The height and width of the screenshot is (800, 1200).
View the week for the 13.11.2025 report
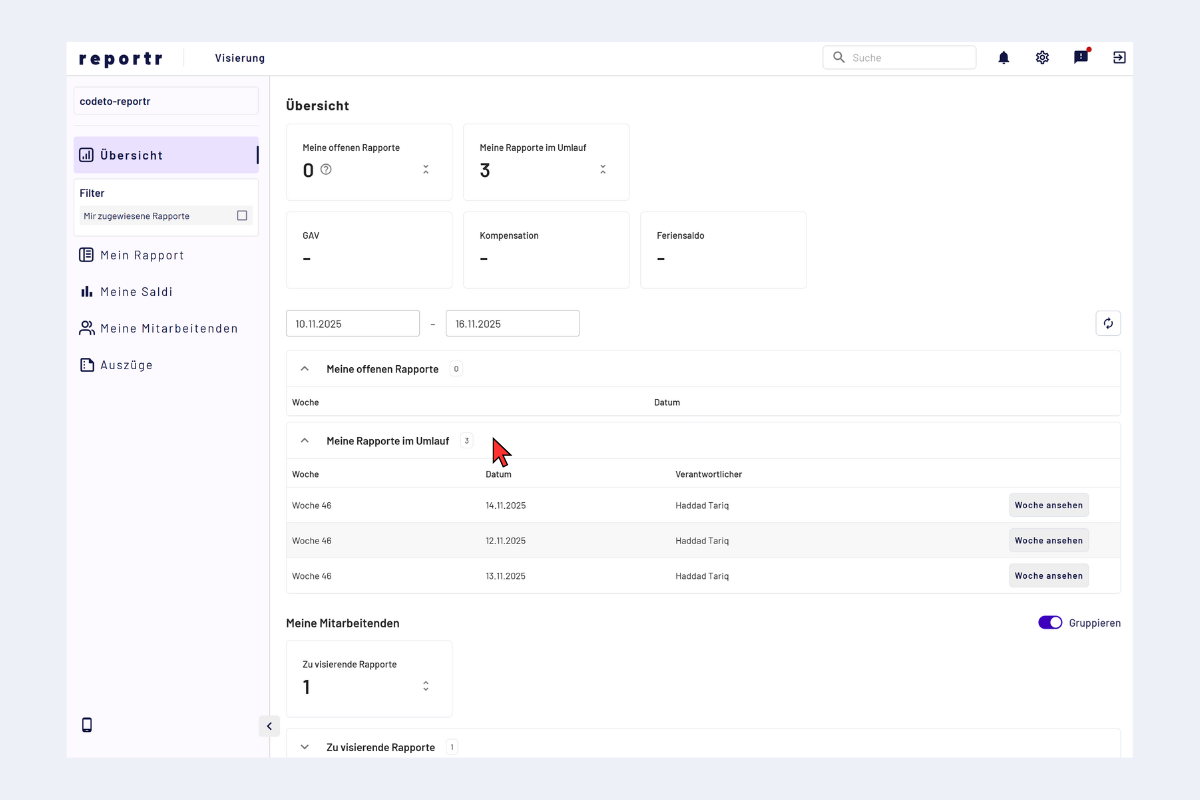point(1048,576)
